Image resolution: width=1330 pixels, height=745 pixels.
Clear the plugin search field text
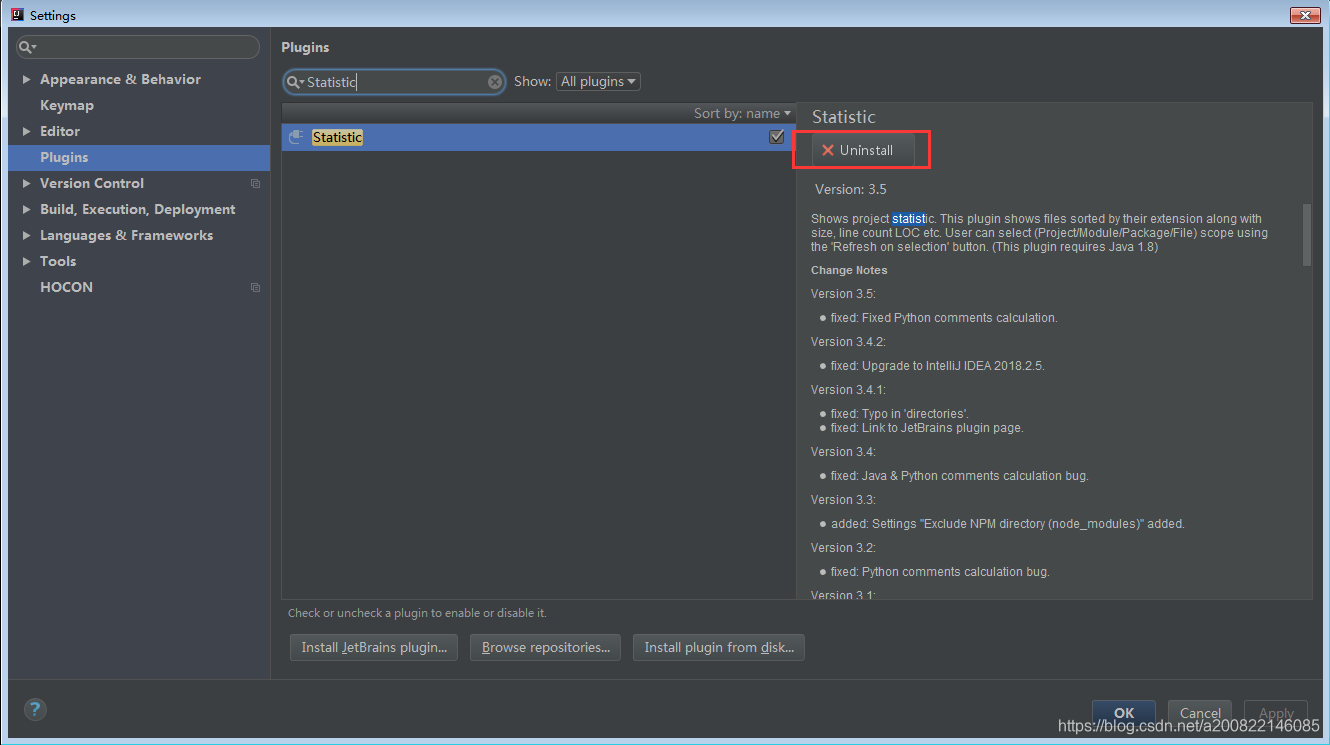point(495,82)
